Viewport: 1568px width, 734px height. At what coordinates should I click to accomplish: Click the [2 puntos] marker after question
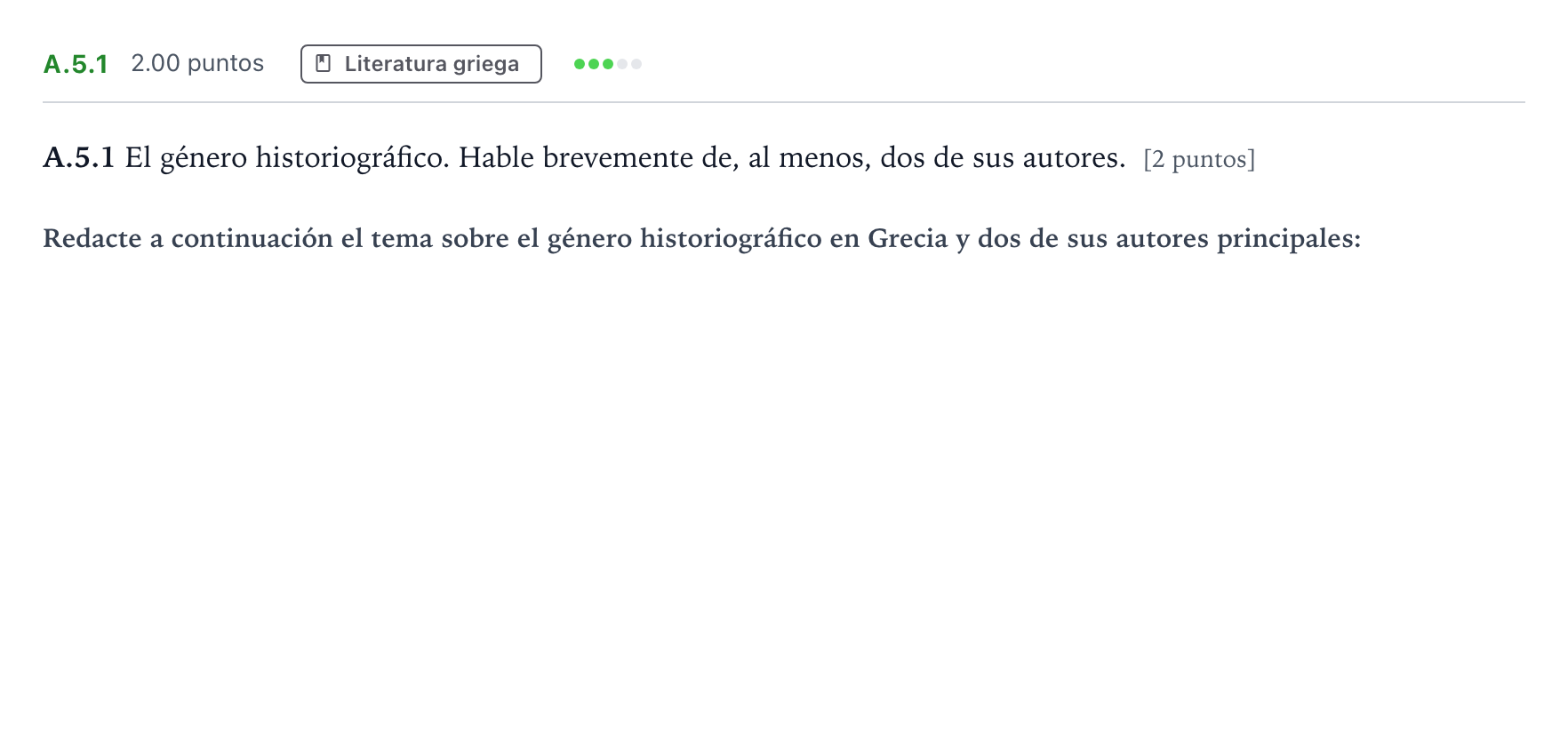coord(1199,159)
